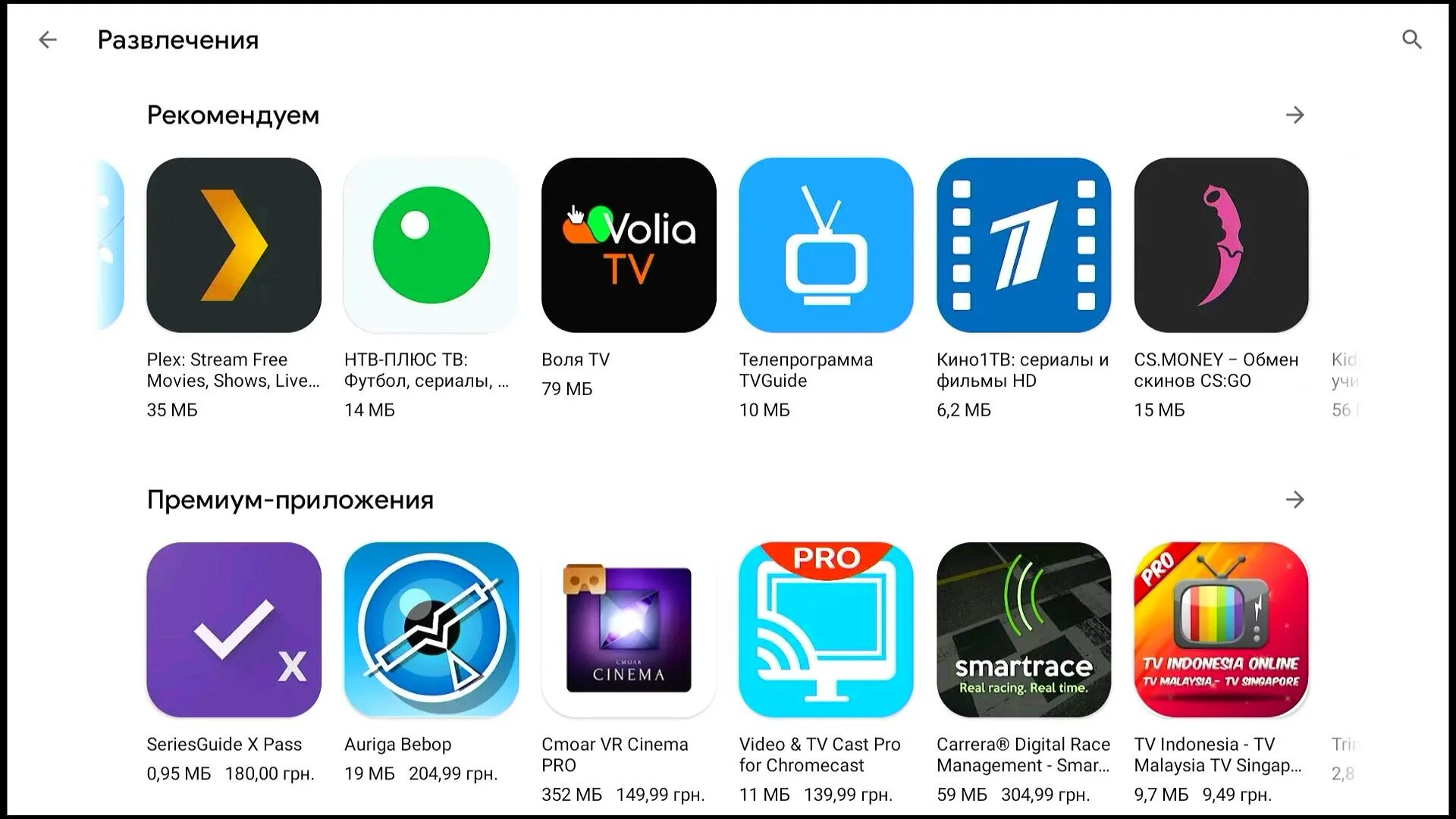
Task: Open НТВ-ПЛЮС ТВ Футбол app
Action: (430, 245)
